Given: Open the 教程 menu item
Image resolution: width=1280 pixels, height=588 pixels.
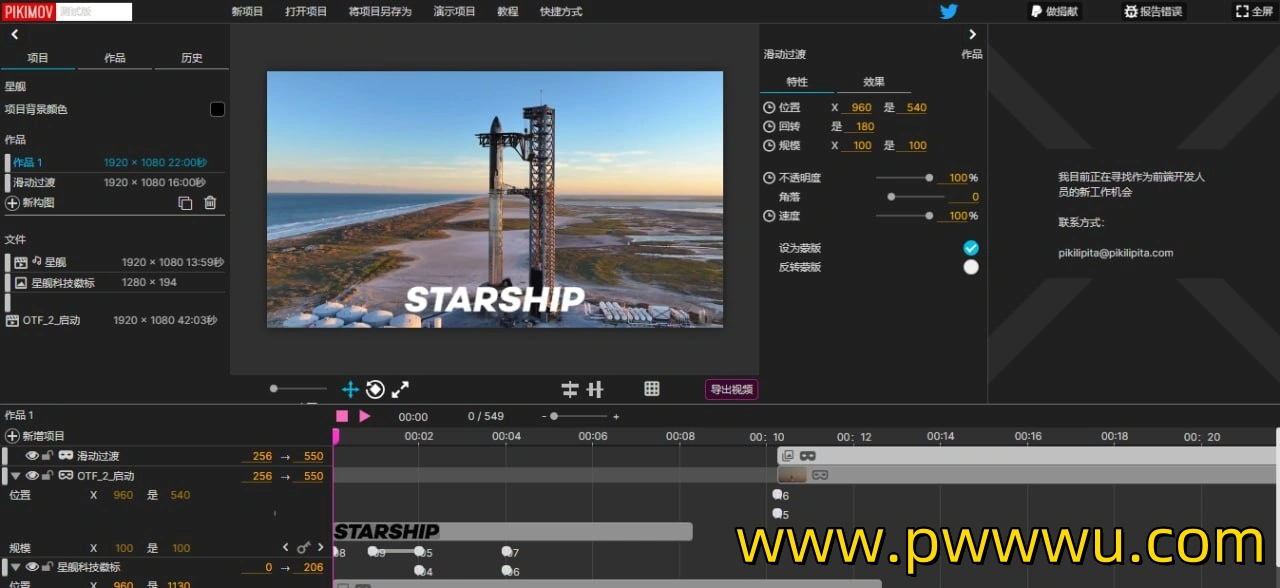Looking at the screenshot, I should click(x=507, y=12).
